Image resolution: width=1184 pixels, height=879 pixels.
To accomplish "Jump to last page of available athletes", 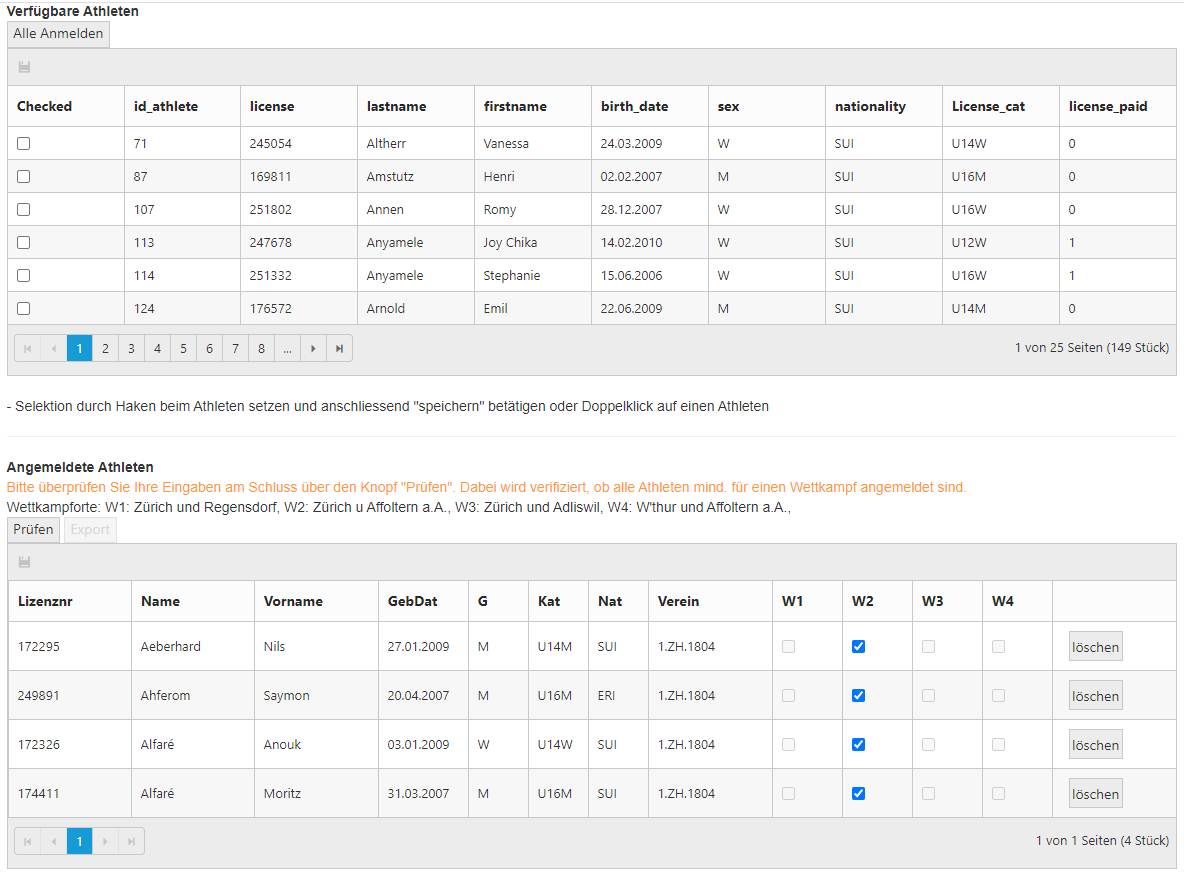I will coord(340,348).
